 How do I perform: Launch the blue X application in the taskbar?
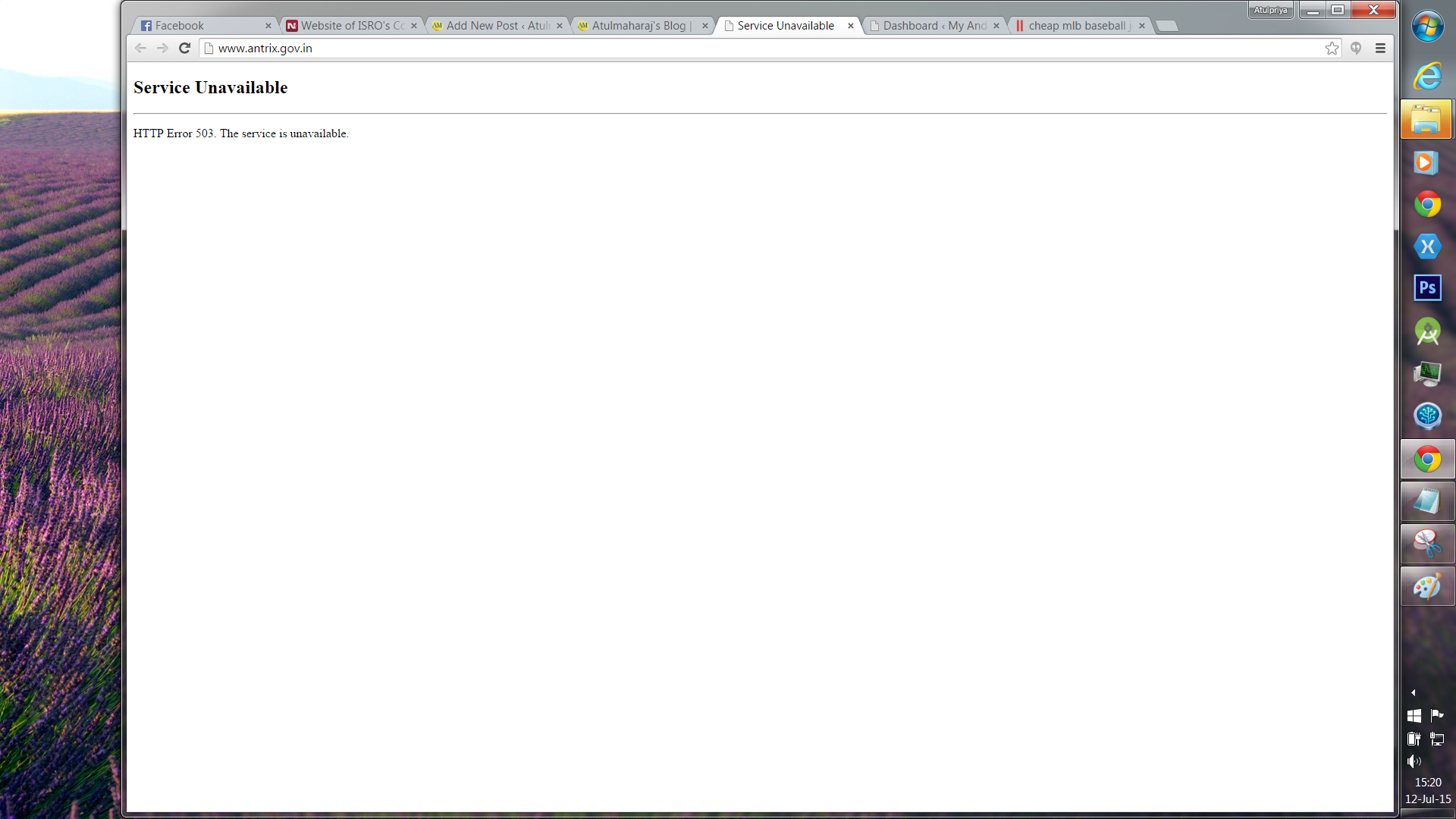tap(1427, 246)
